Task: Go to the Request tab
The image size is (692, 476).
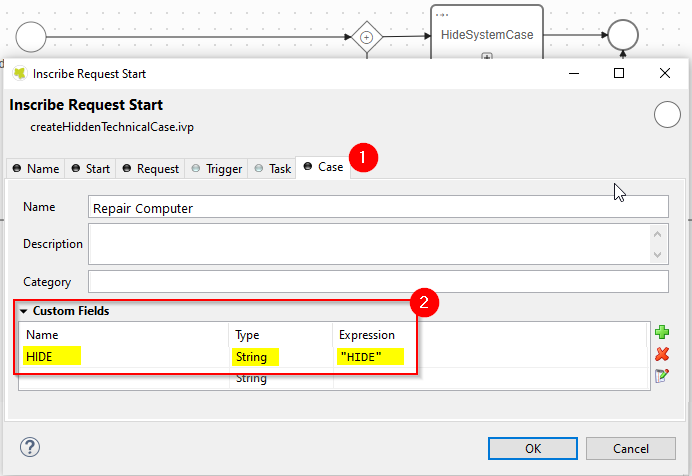Action: (x=150, y=169)
